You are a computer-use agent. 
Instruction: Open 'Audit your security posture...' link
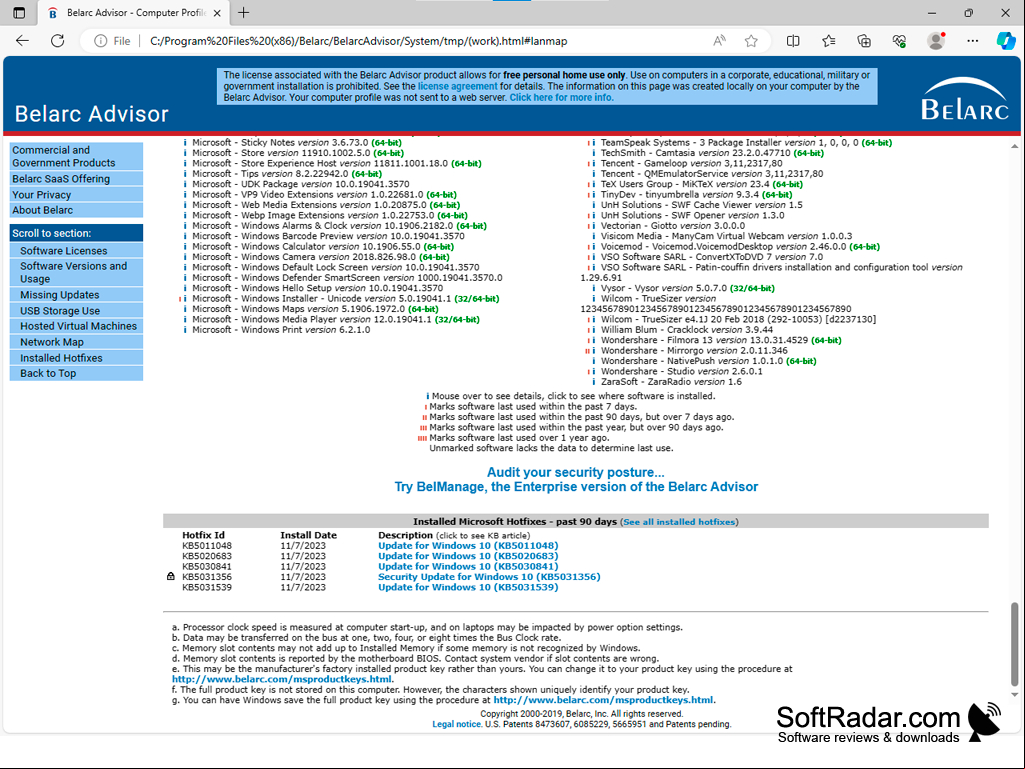[575, 472]
